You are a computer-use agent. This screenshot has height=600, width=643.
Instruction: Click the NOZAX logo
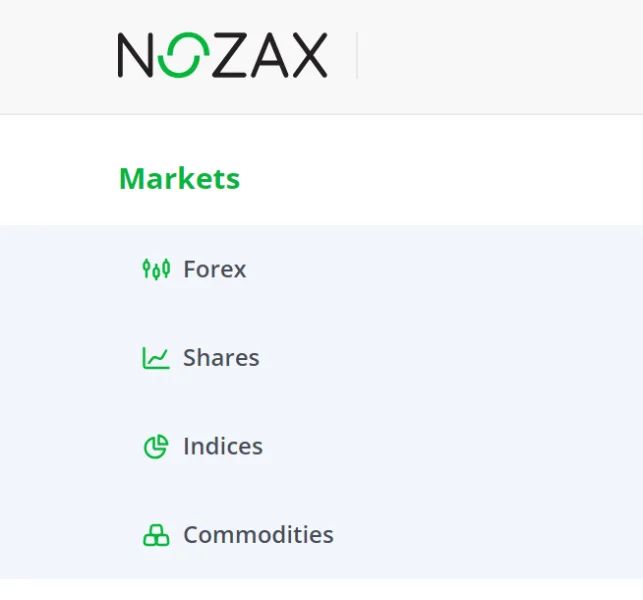(x=222, y=55)
